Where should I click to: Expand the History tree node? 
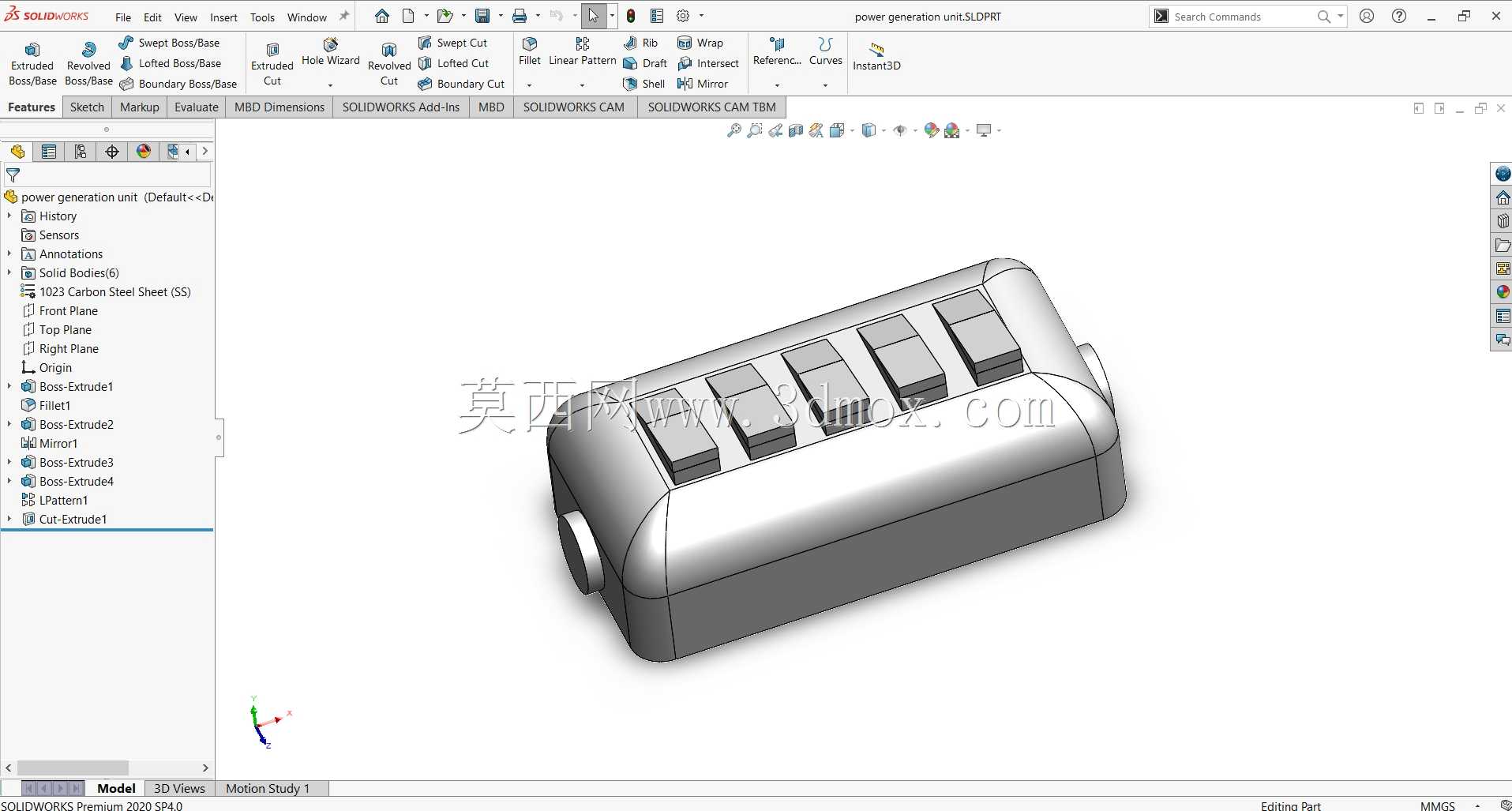[x=9, y=216]
